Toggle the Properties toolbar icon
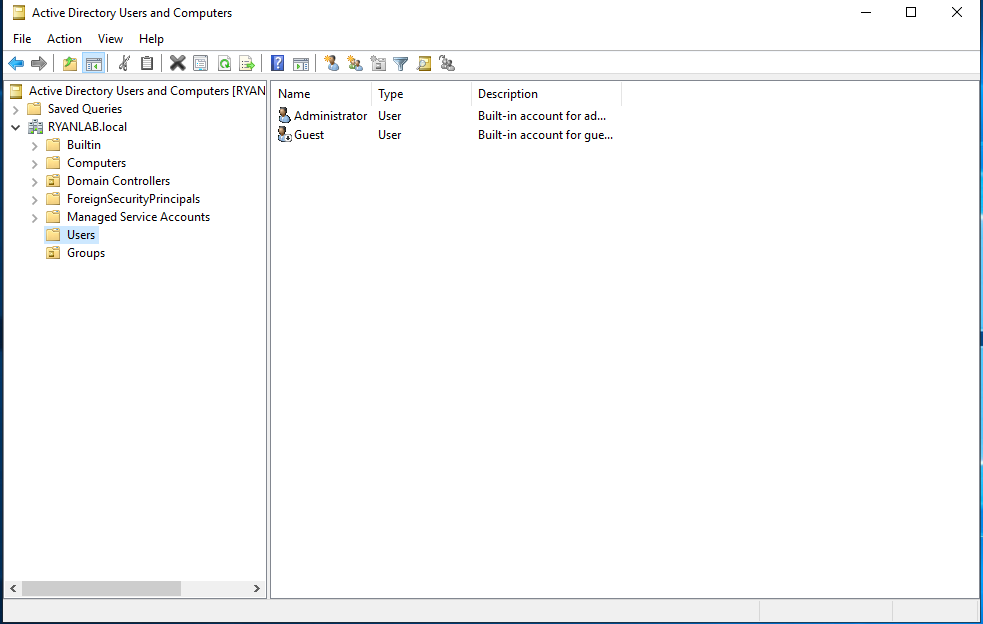Screen dimensions: 983x624 (200, 63)
